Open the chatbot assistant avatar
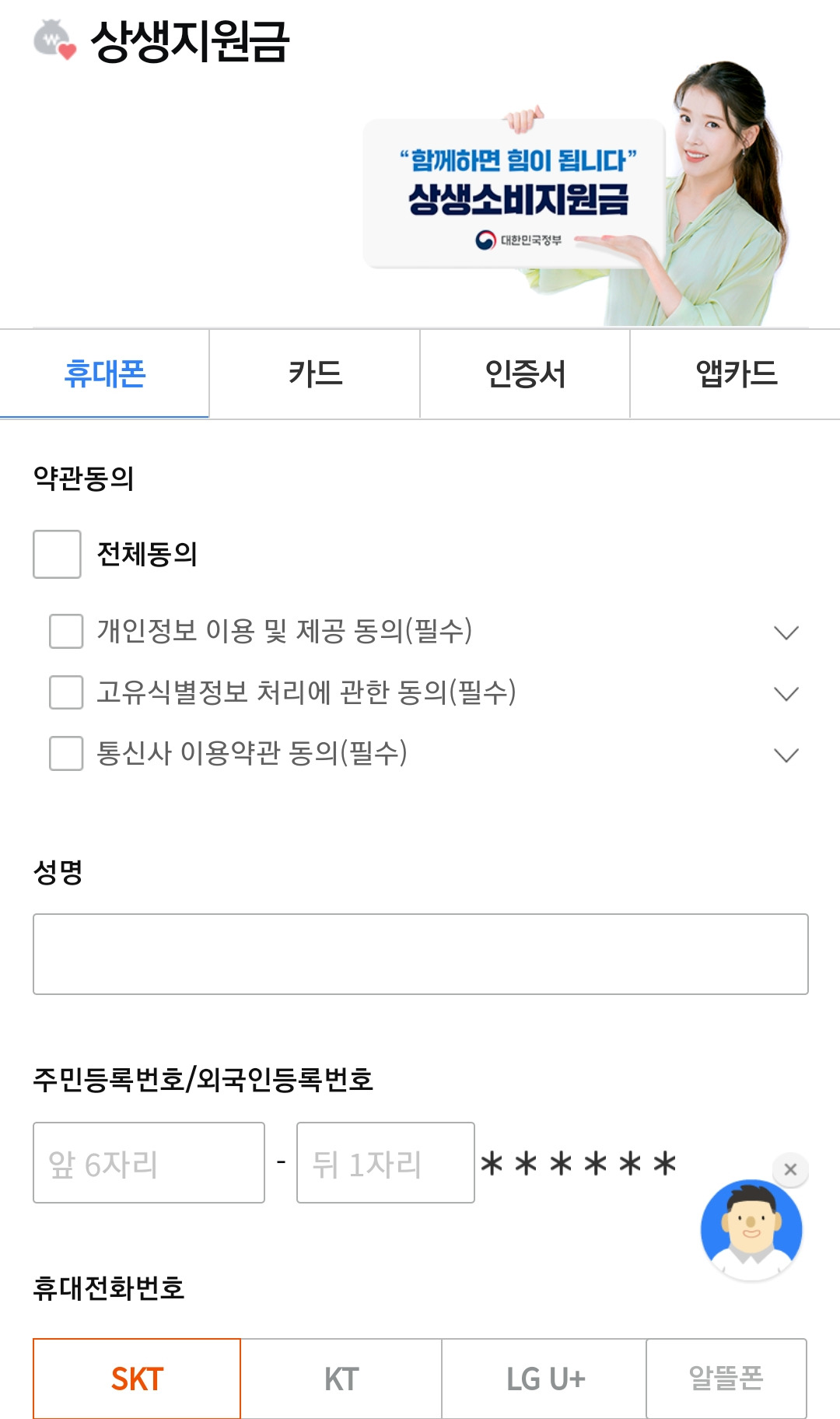840x1419 pixels. (751, 1228)
